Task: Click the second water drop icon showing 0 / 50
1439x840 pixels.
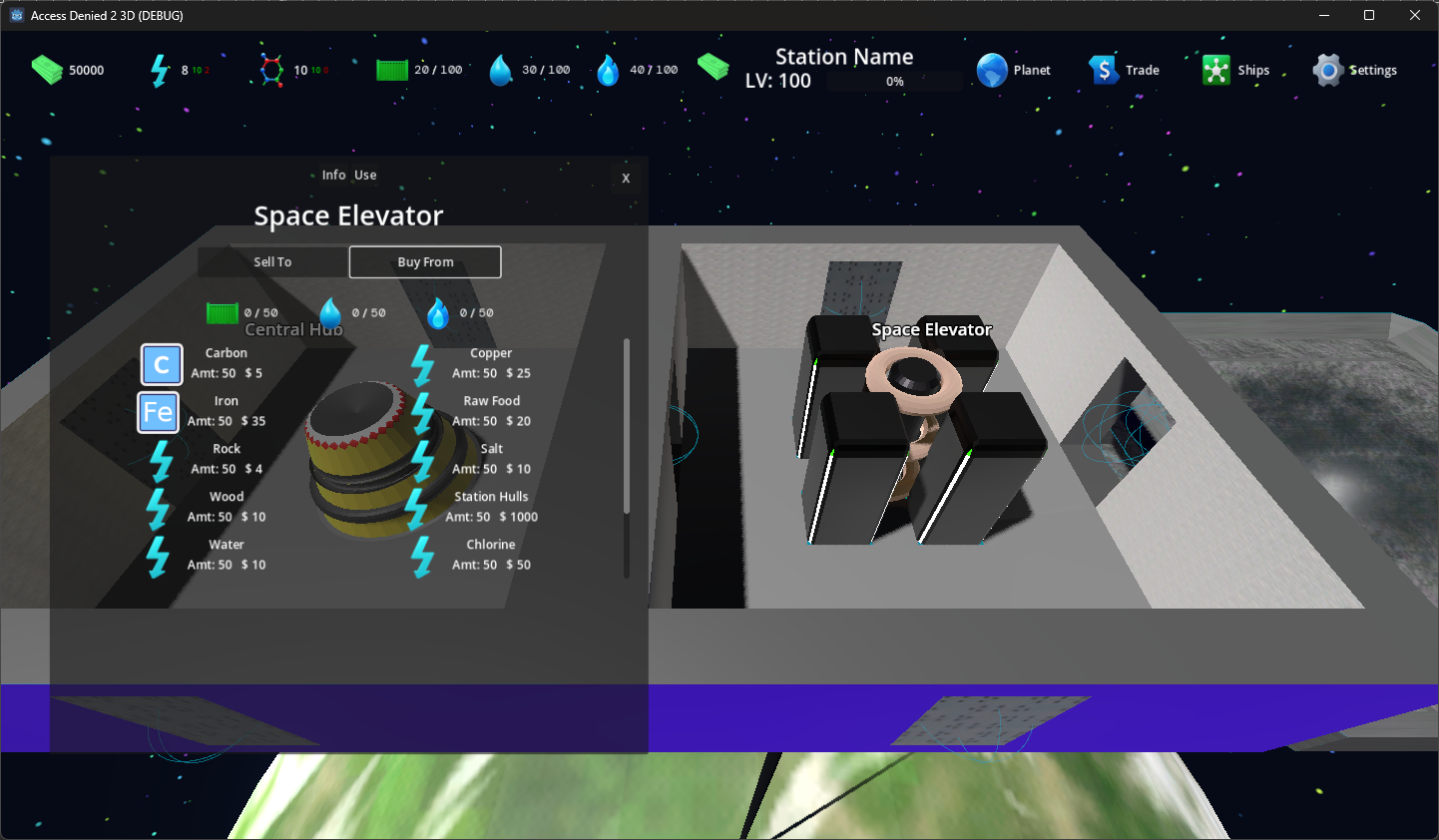Action: tap(438, 313)
